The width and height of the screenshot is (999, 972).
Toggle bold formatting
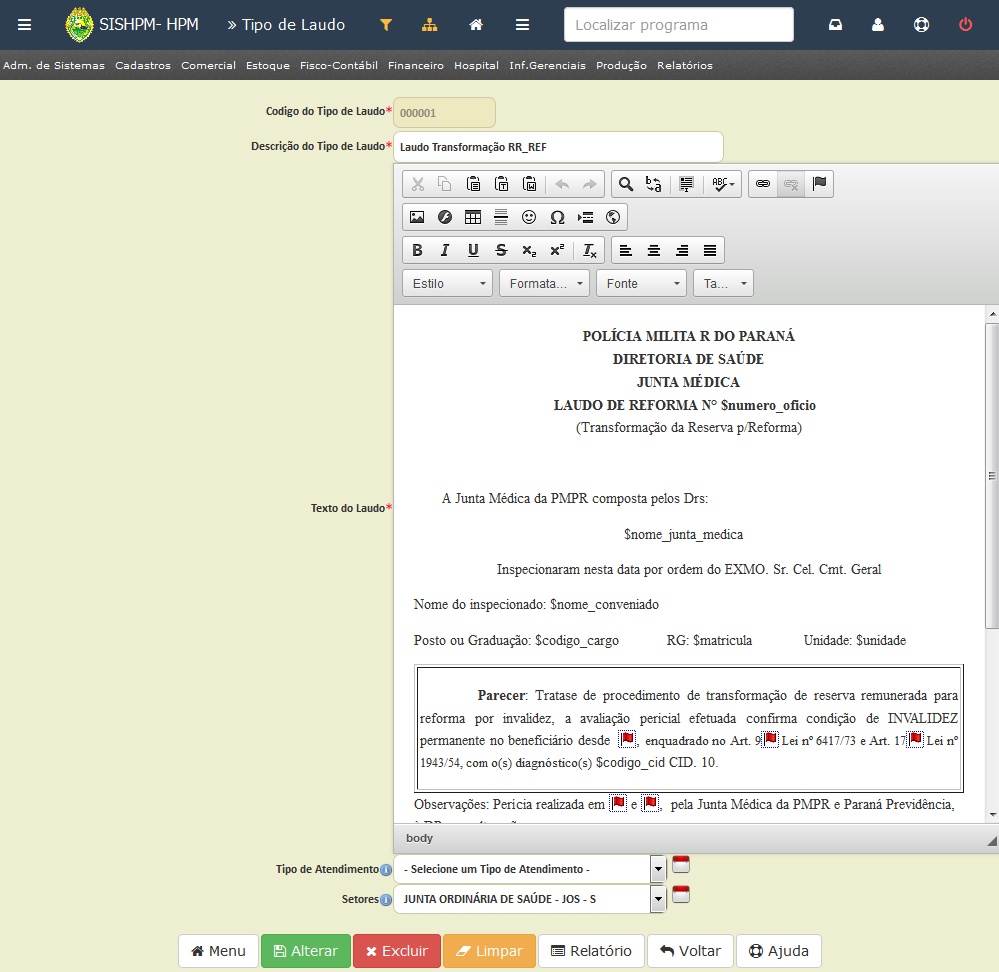pyautogui.click(x=417, y=250)
